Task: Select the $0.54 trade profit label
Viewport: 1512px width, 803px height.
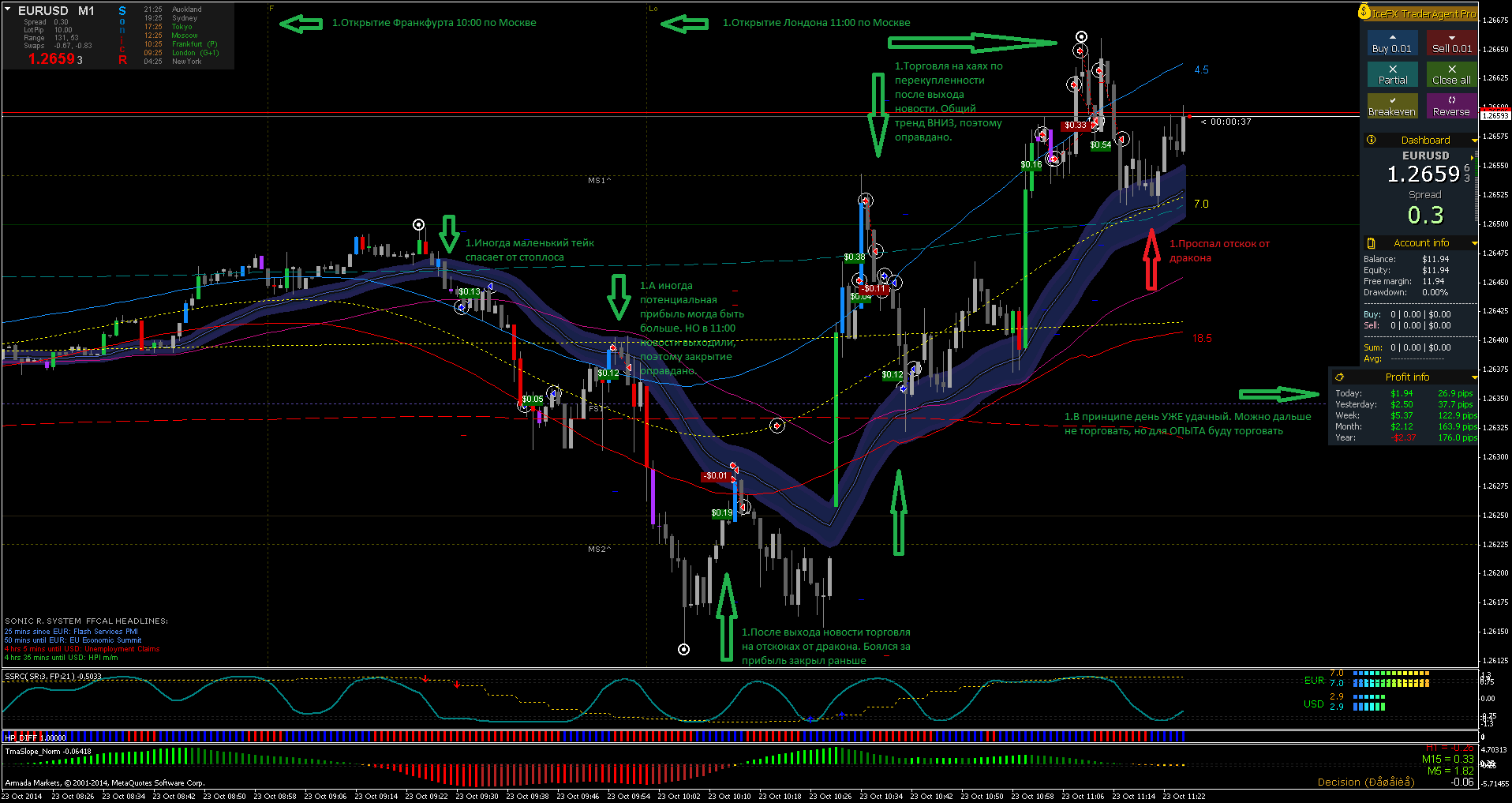Action: tap(1101, 144)
